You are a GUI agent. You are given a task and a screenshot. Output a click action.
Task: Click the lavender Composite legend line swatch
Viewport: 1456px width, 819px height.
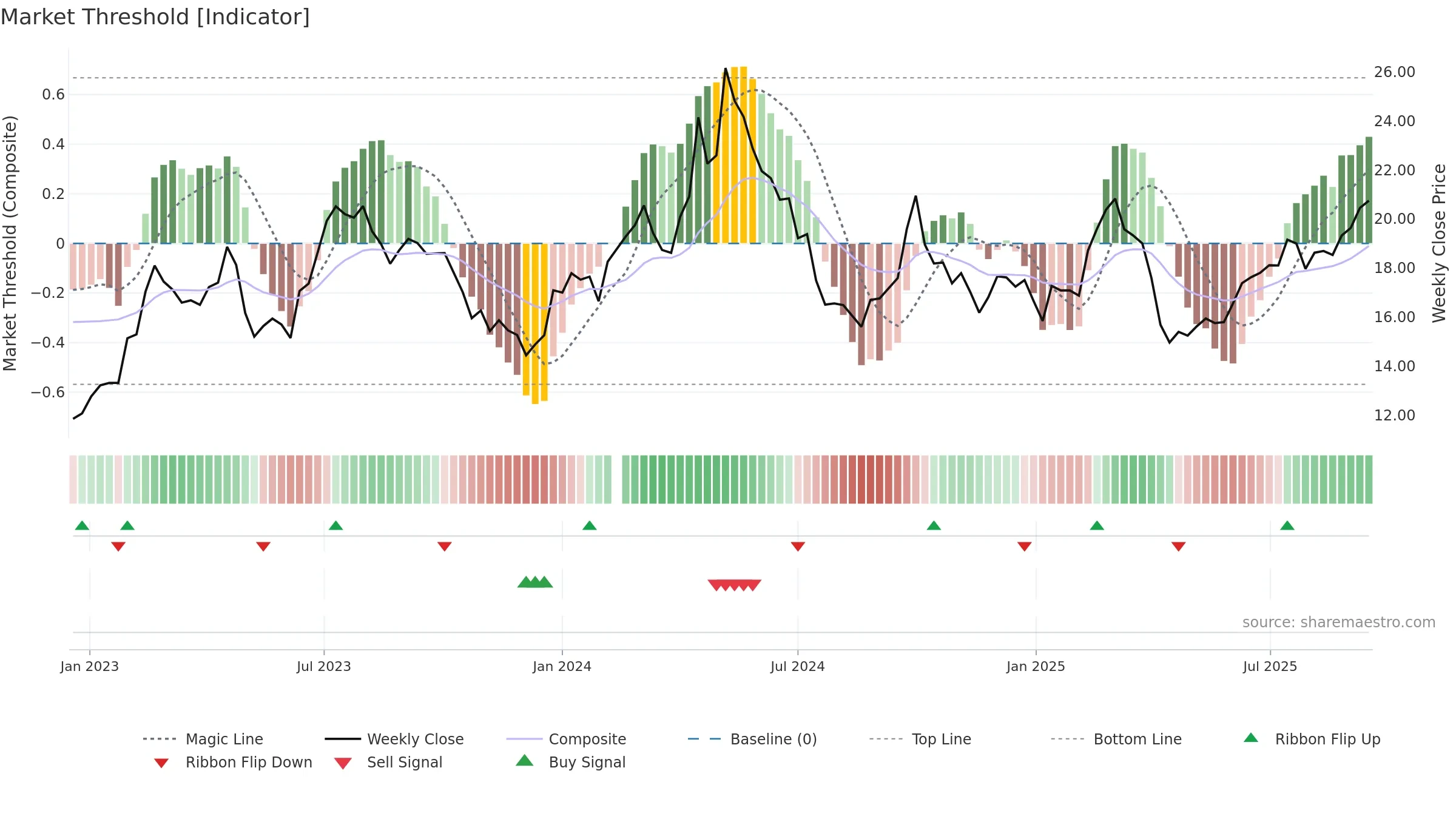click(x=524, y=739)
